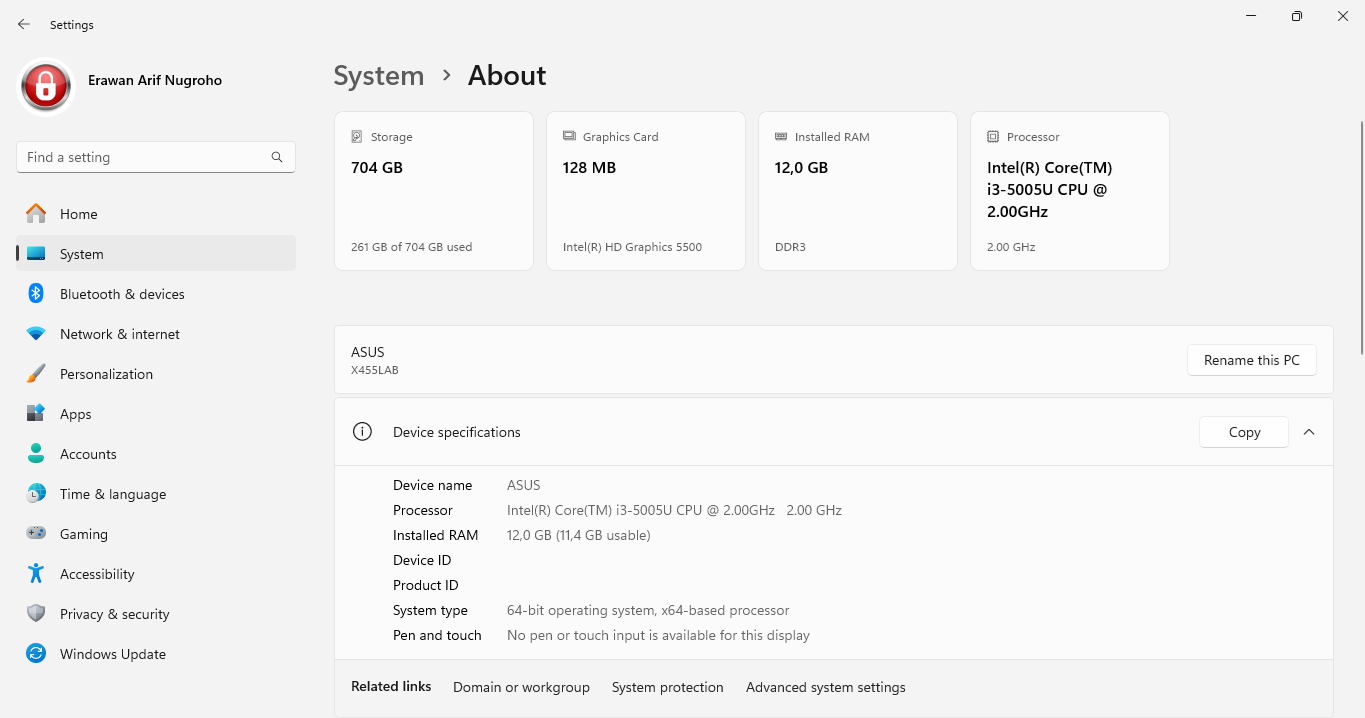The height and width of the screenshot is (718, 1365).
Task: Click the Windows Update sync icon
Action: (36, 654)
